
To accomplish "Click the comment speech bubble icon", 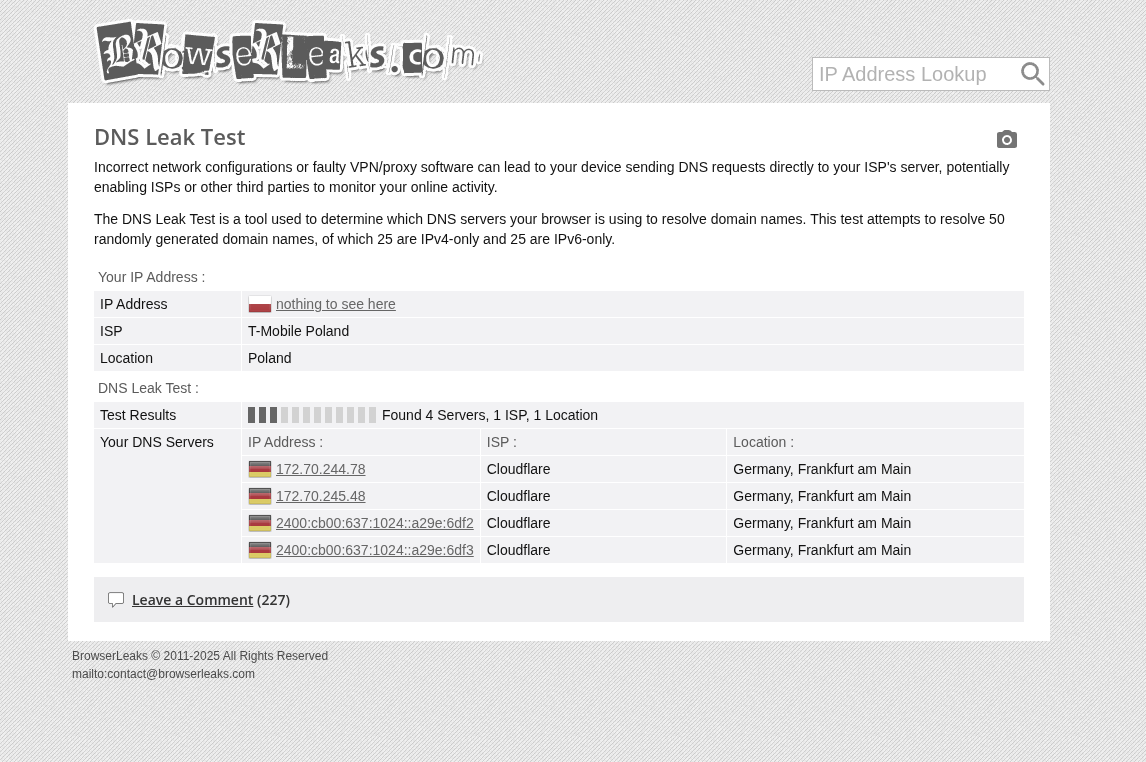I will 116,600.
